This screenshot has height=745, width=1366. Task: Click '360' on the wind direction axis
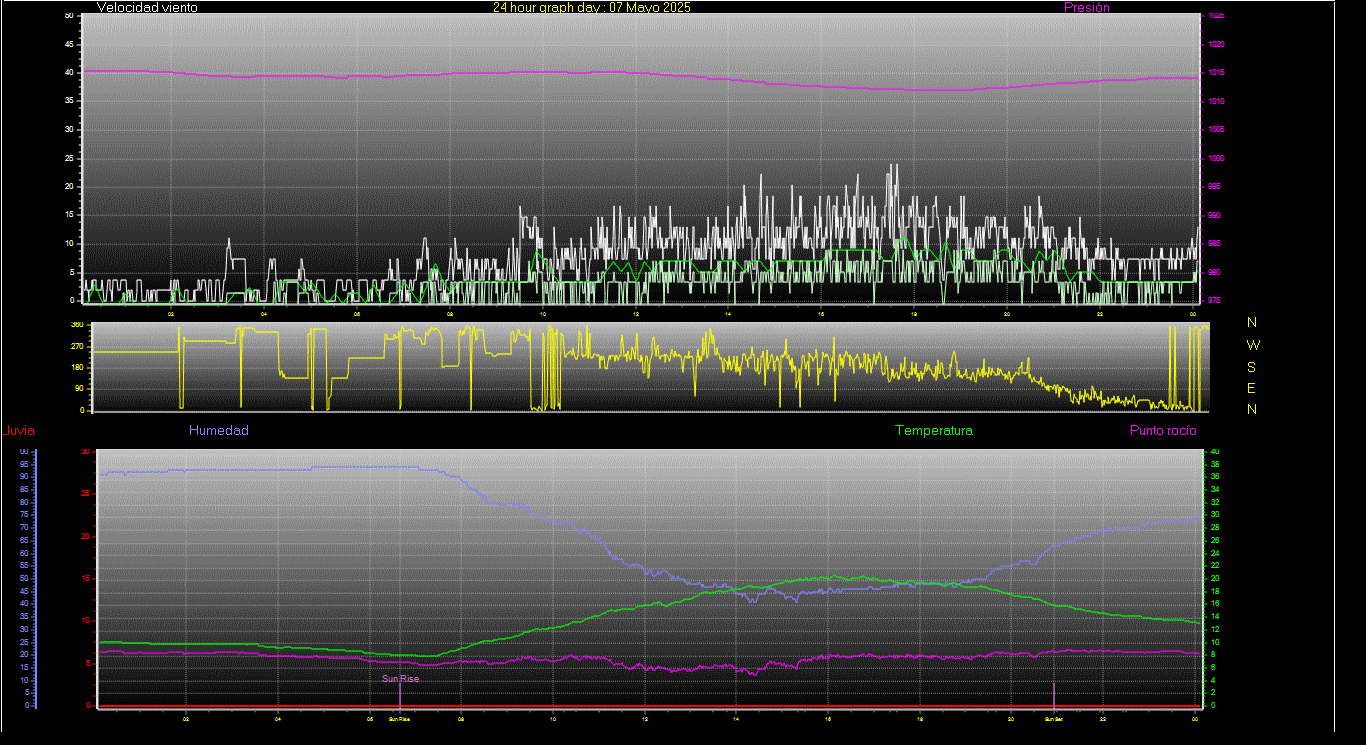[x=76, y=325]
